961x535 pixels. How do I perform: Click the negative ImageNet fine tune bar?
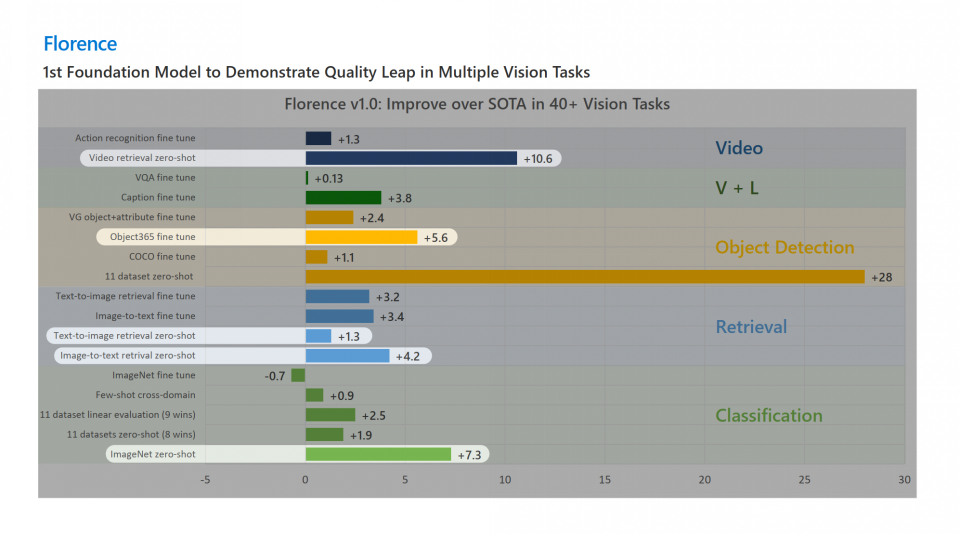[x=298, y=375]
